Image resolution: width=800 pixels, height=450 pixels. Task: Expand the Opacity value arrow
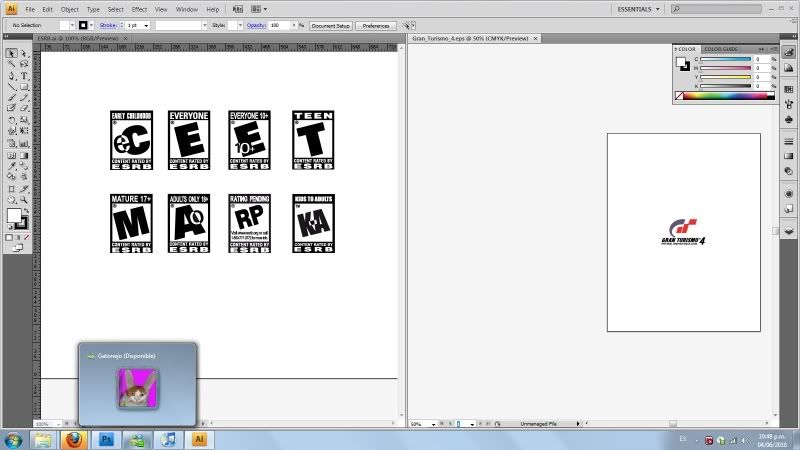click(x=293, y=25)
